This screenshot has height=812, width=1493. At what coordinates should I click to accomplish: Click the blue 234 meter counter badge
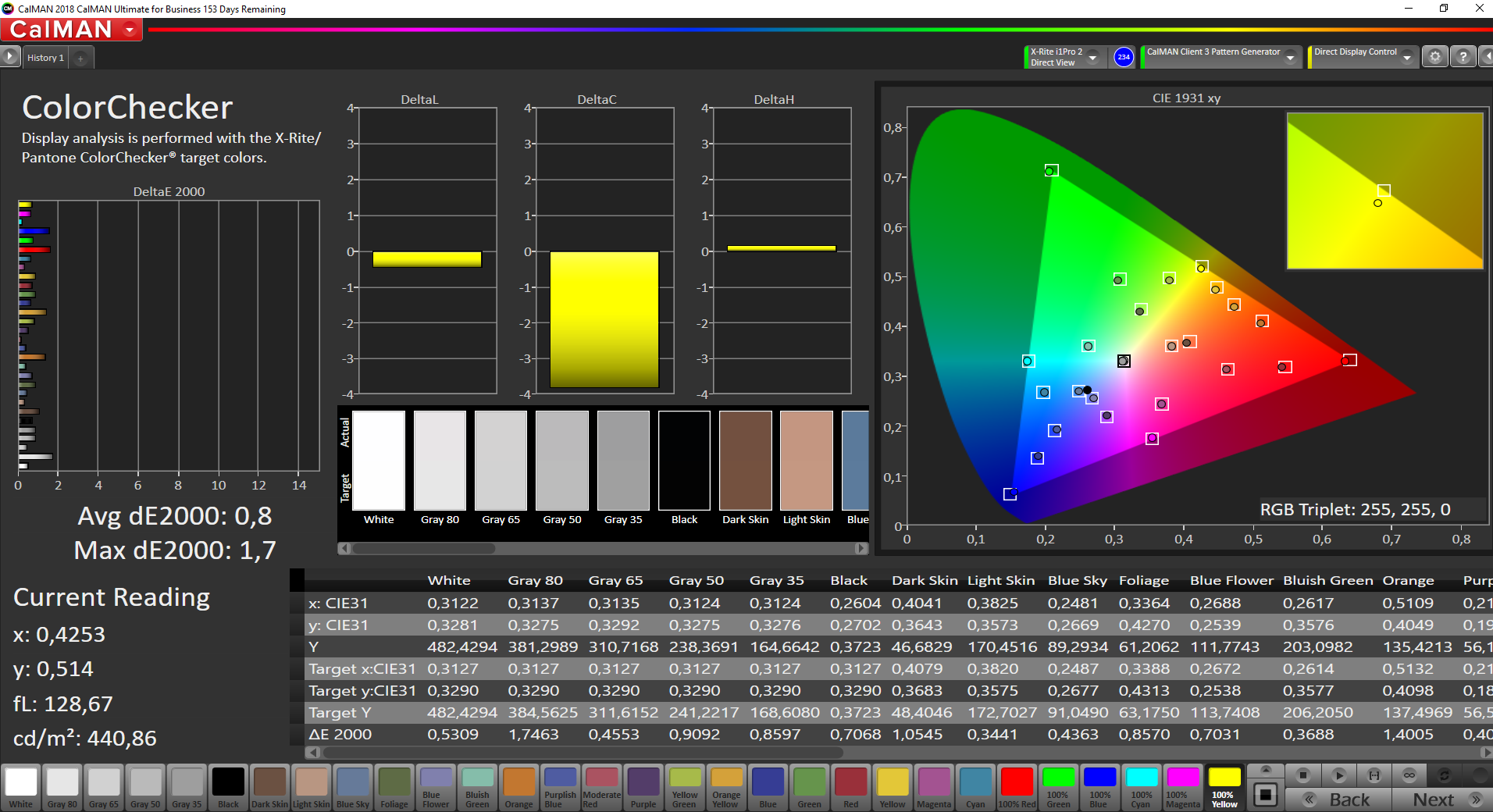1123,57
